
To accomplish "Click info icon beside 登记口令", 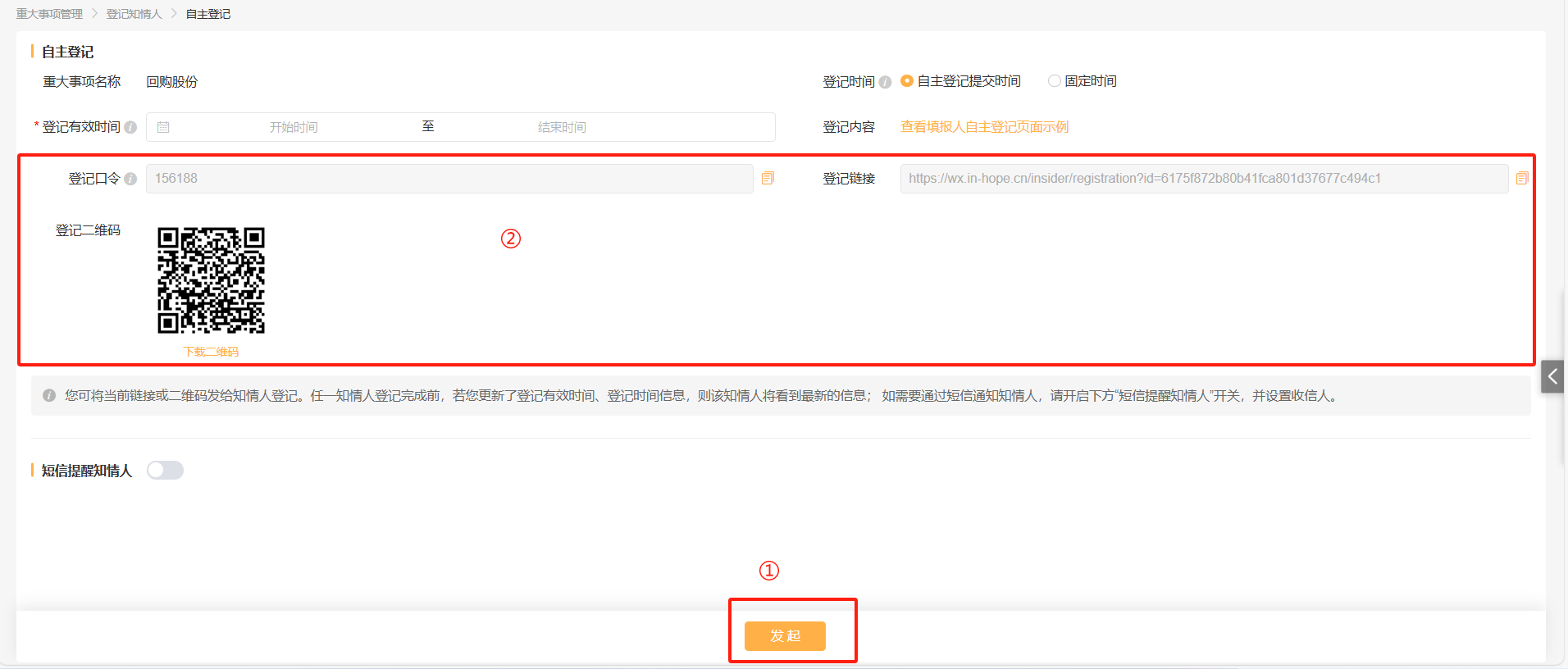I will (x=130, y=179).
